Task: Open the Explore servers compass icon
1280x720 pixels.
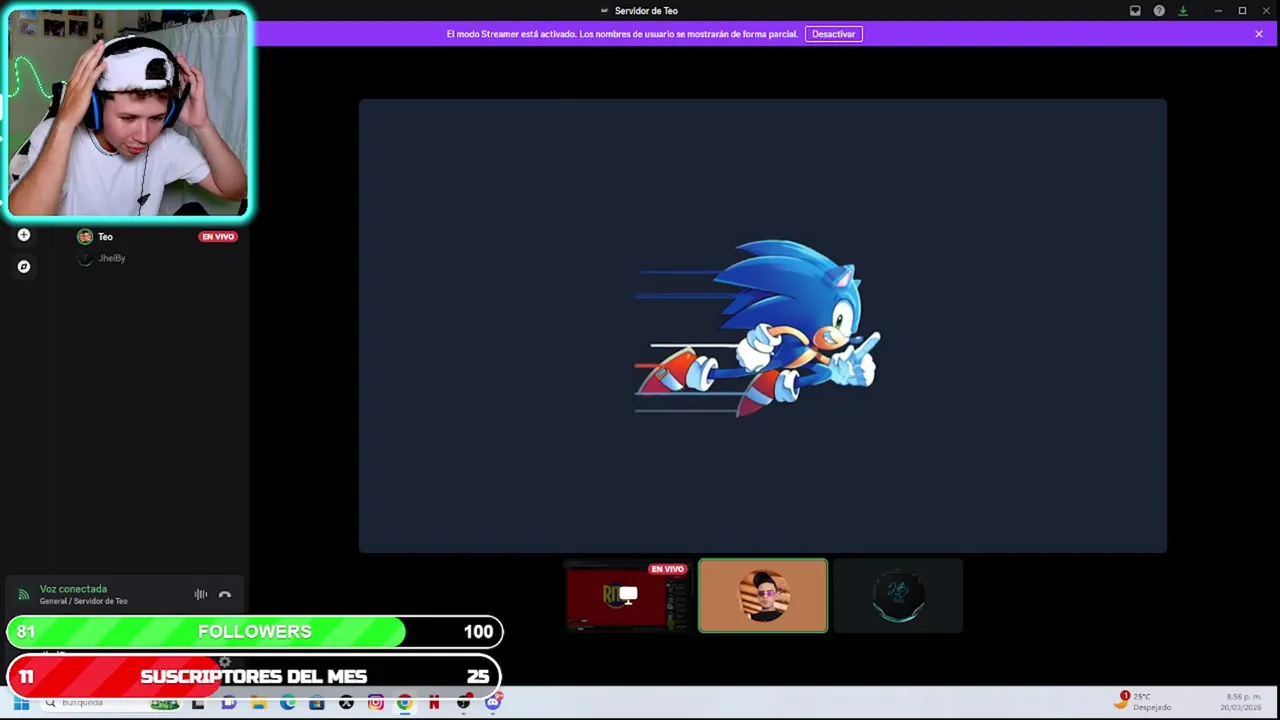Action: tap(24, 267)
